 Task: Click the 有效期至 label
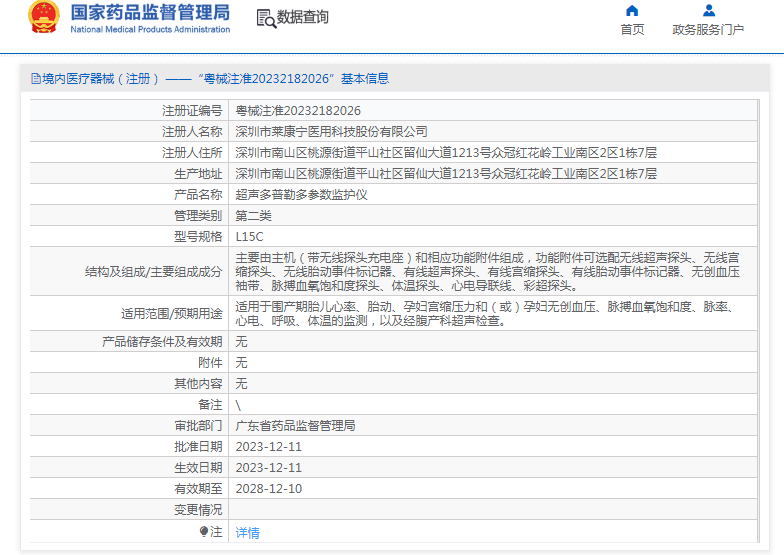198,488
